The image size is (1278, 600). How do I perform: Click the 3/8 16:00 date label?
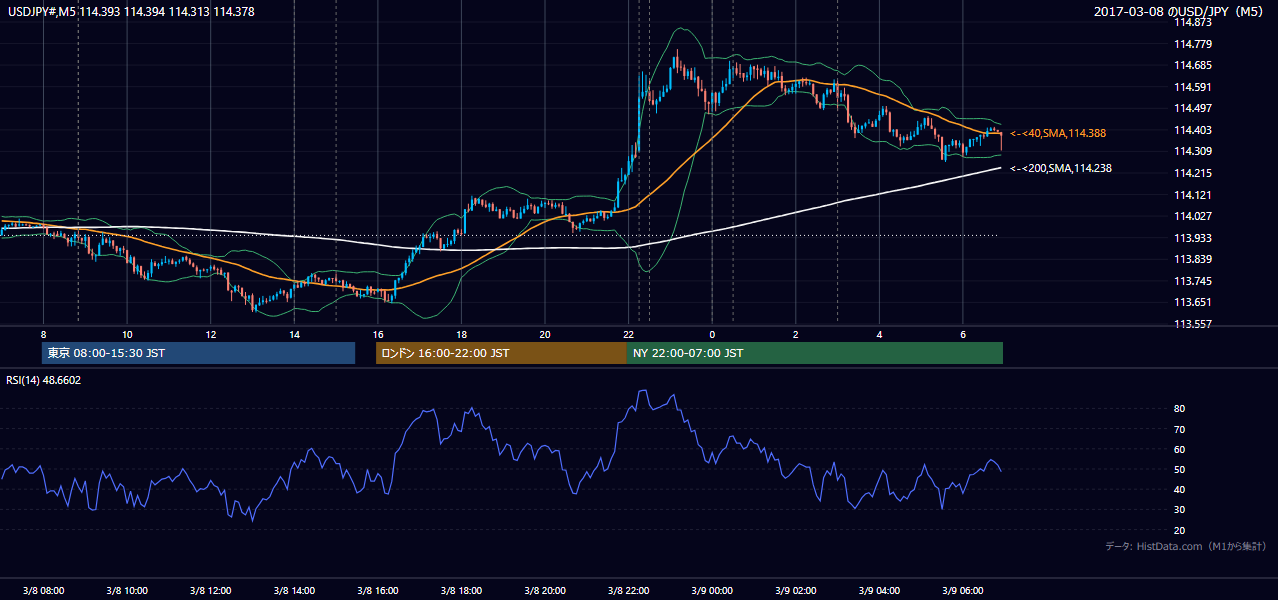[x=377, y=591]
